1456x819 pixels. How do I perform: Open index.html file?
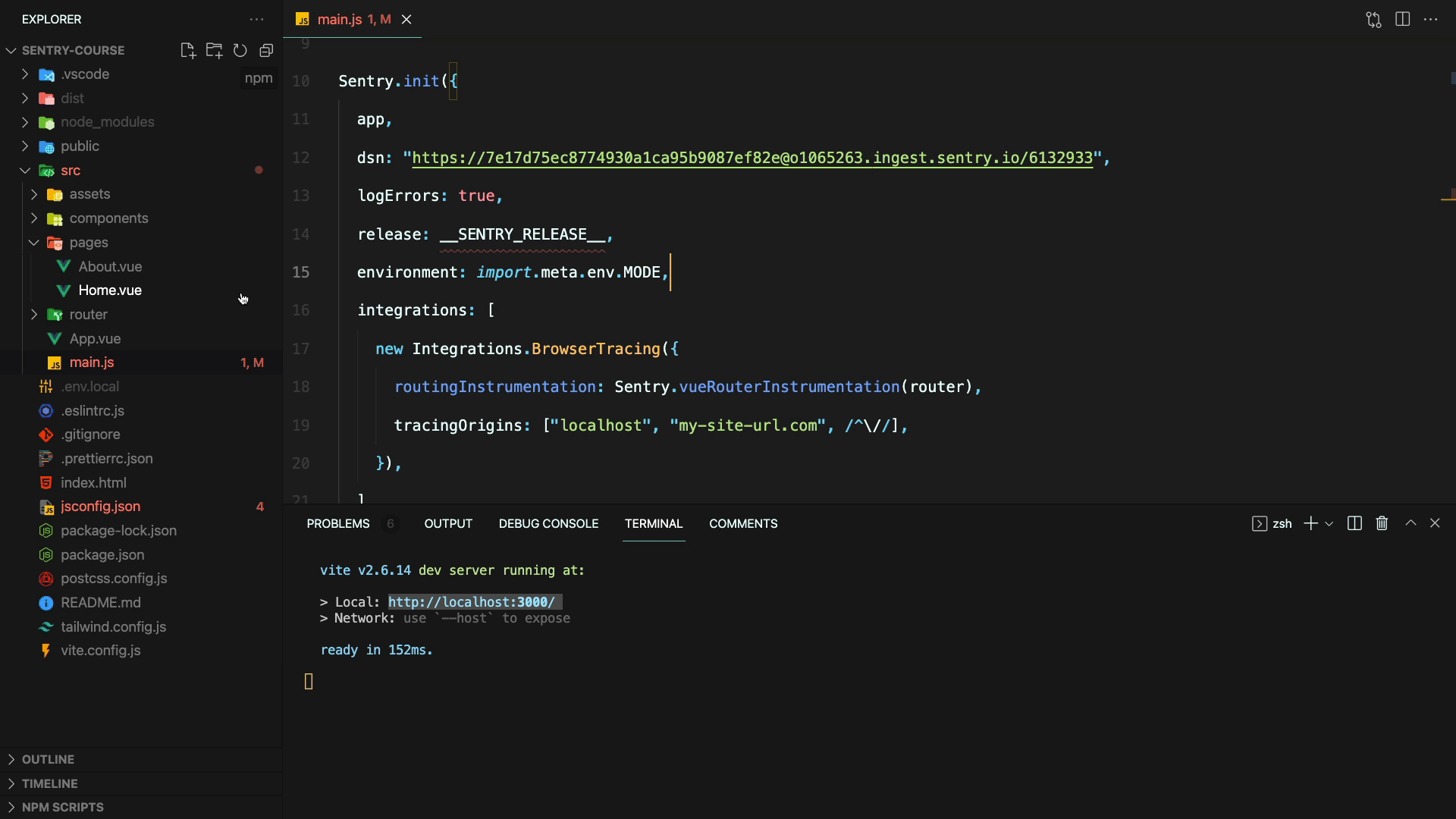(141, 483)
